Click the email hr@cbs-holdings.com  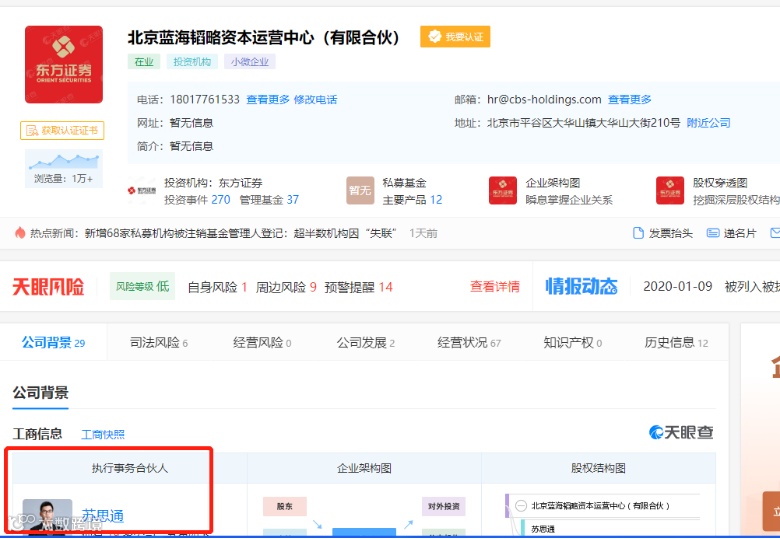click(544, 99)
